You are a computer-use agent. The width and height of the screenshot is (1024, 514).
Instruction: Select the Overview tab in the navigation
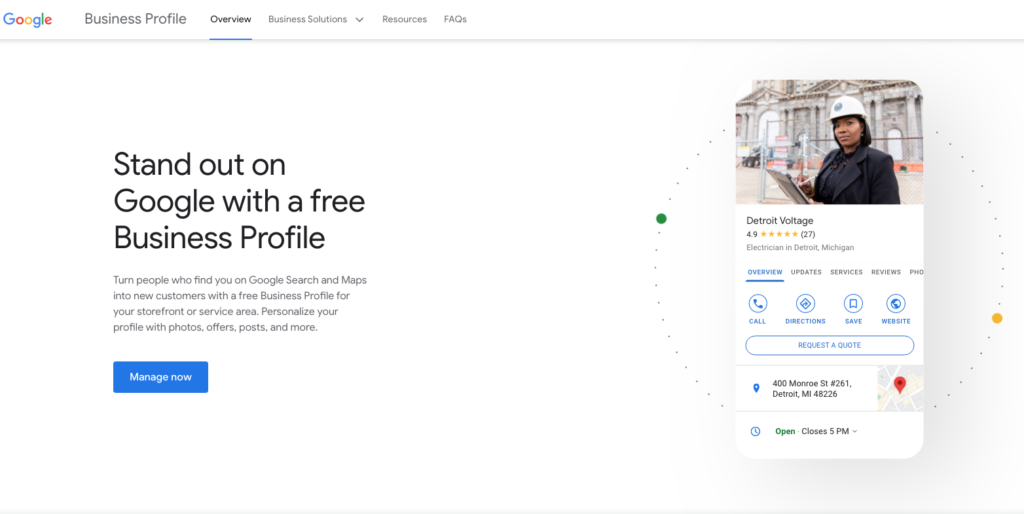tap(231, 20)
